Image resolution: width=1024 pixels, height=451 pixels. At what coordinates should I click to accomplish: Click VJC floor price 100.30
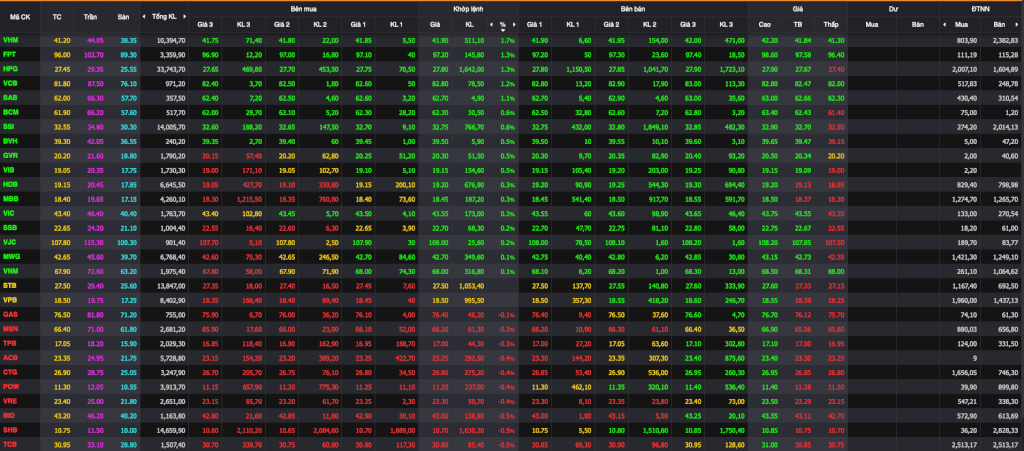(x=127, y=241)
